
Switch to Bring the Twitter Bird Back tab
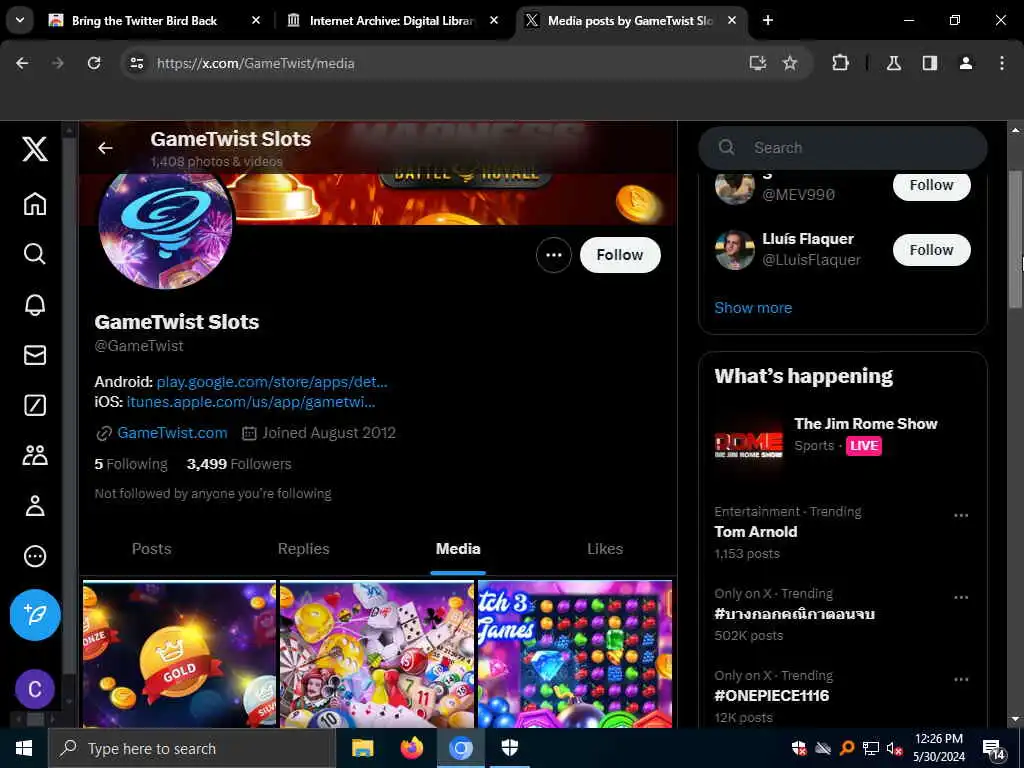tap(144, 20)
